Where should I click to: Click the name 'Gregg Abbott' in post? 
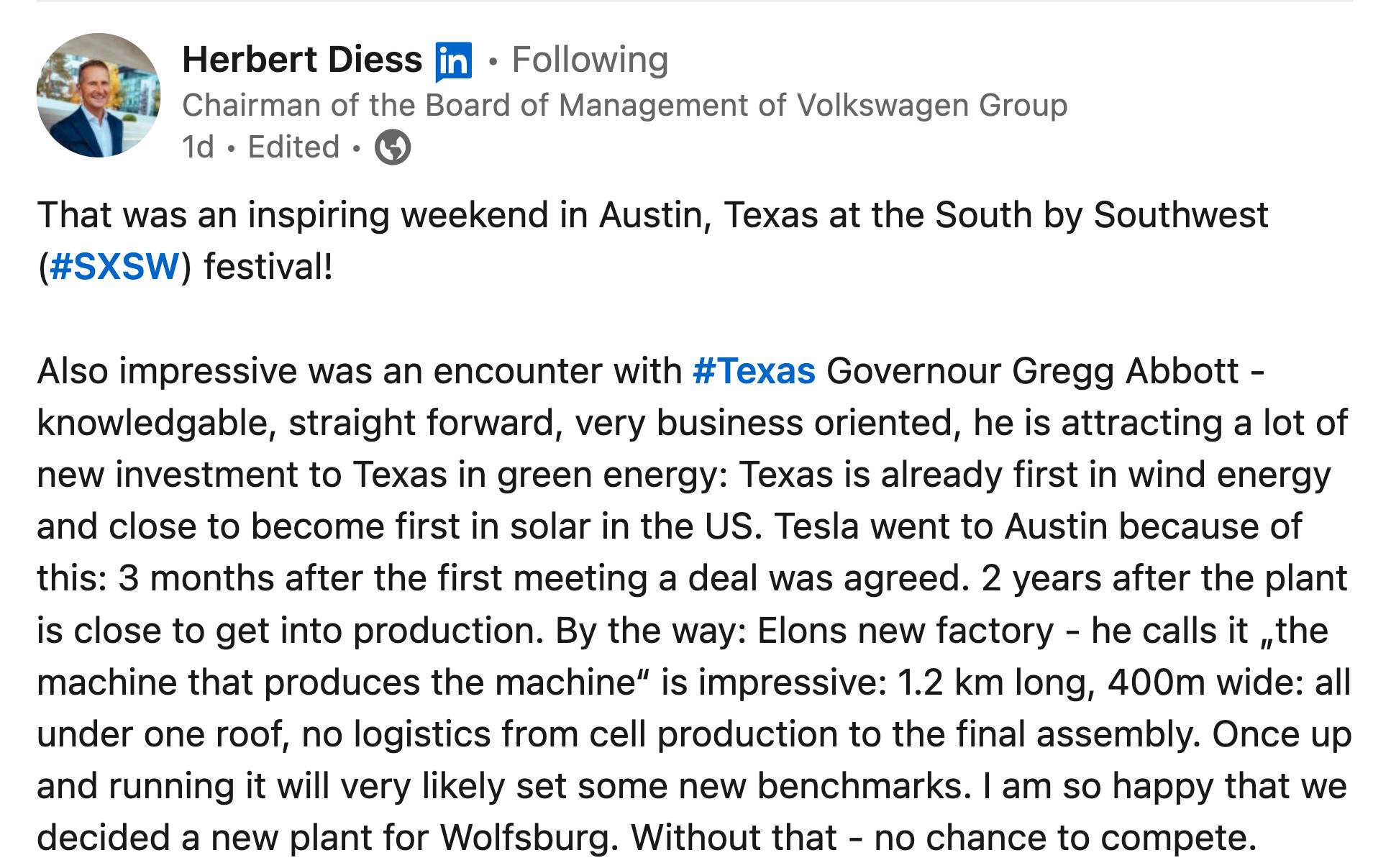coord(1126,372)
